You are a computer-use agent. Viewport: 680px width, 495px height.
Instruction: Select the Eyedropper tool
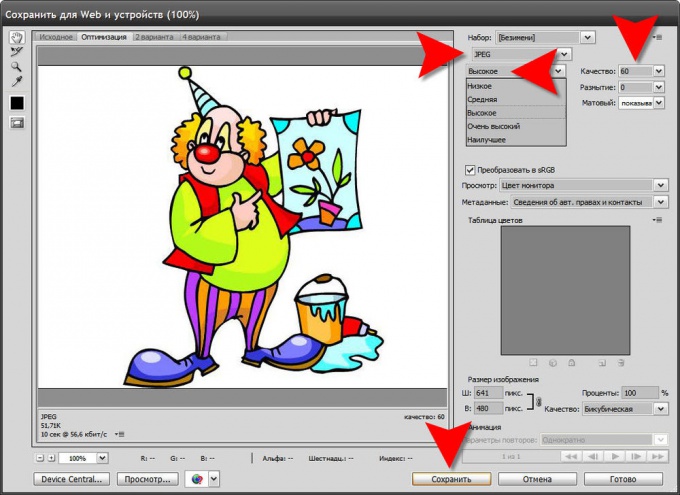point(17,82)
